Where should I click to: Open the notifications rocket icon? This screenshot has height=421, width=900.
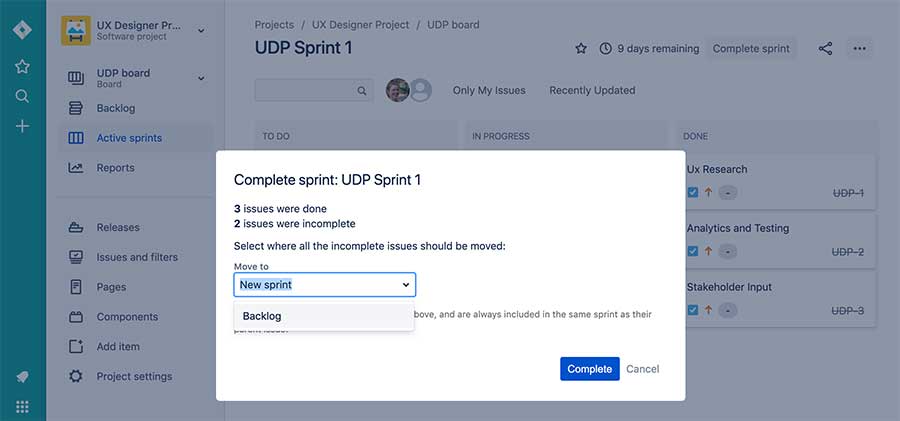pyautogui.click(x=22, y=377)
